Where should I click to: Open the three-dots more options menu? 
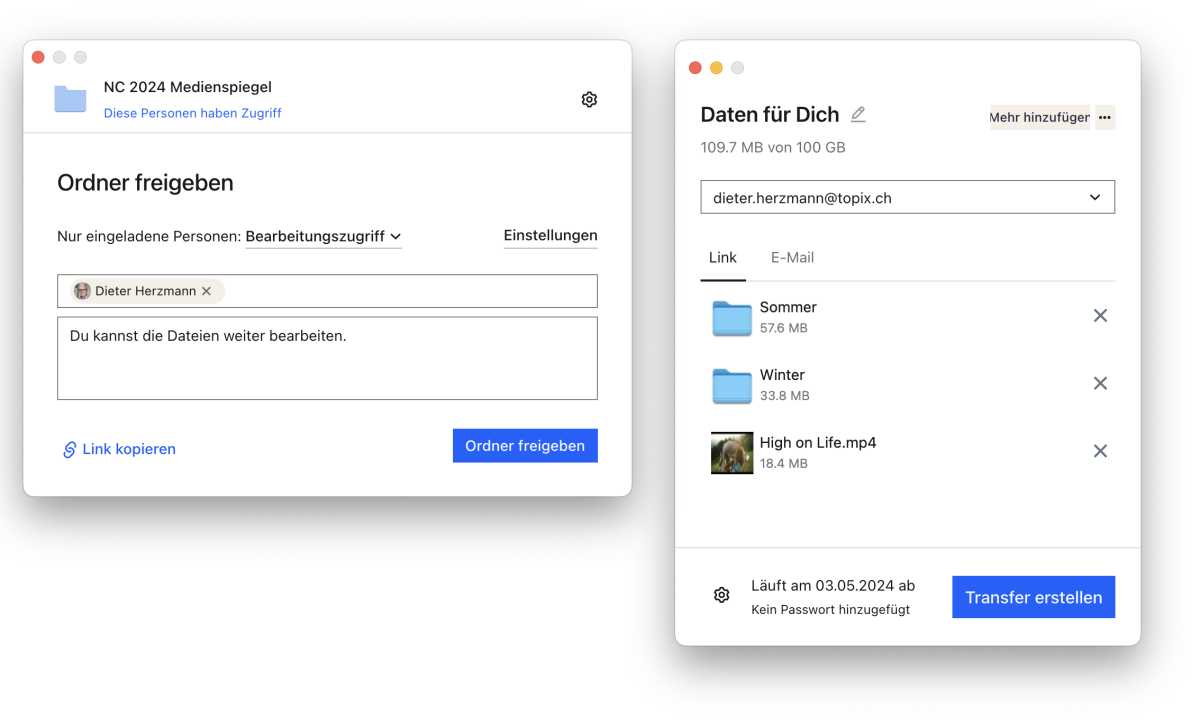point(1105,117)
